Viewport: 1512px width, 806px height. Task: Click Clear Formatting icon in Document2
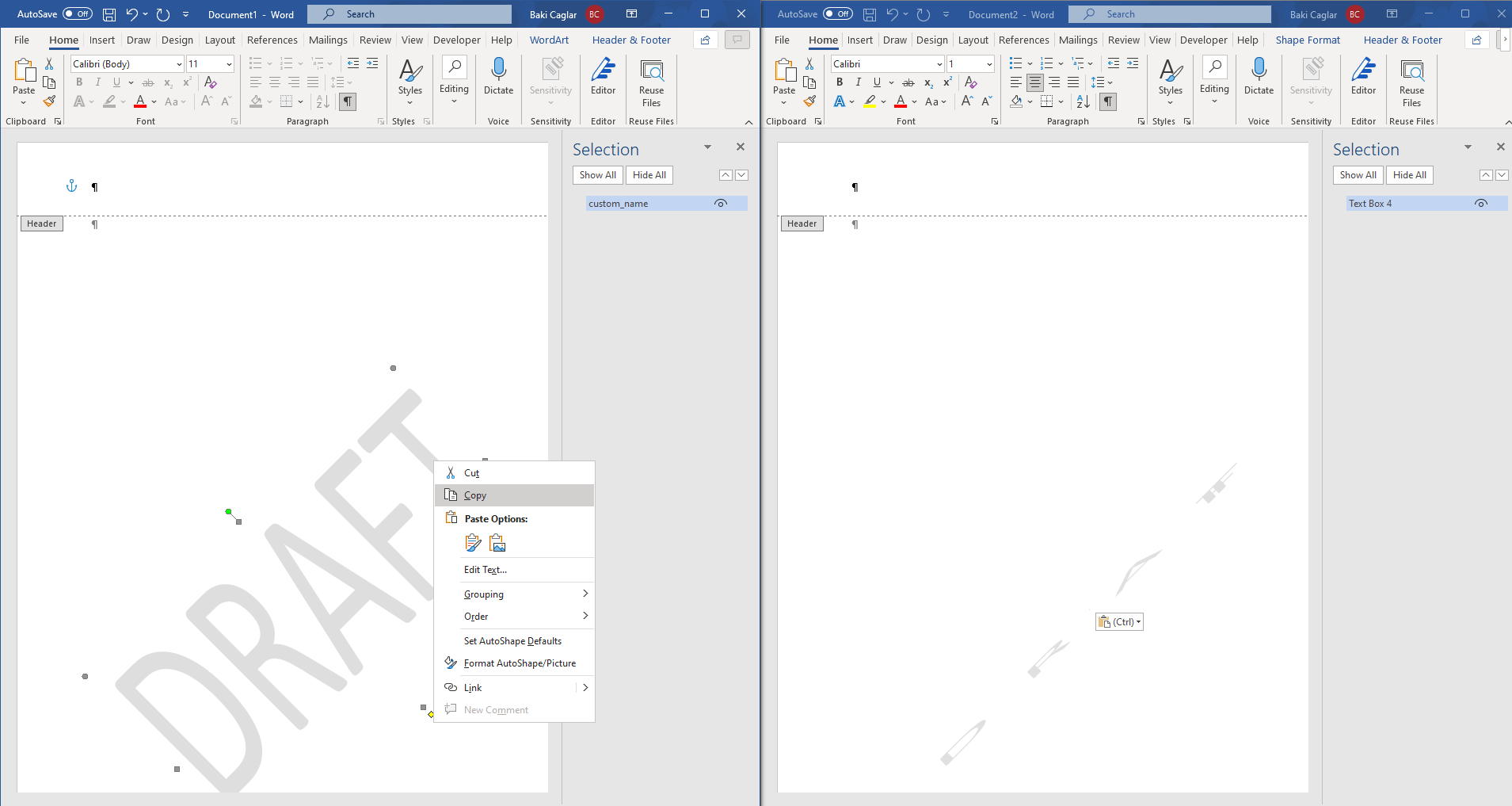point(971,82)
